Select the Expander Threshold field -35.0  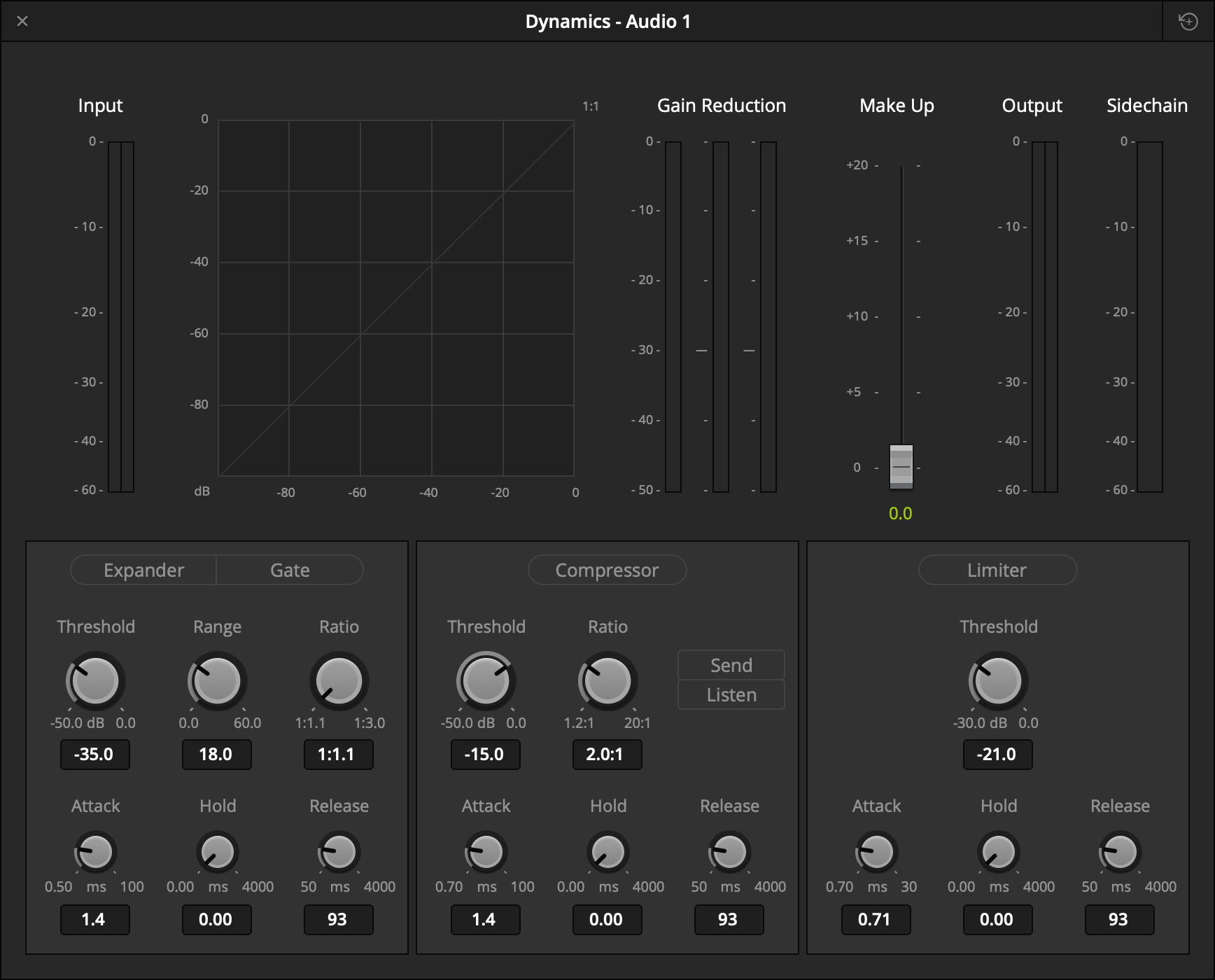point(95,755)
